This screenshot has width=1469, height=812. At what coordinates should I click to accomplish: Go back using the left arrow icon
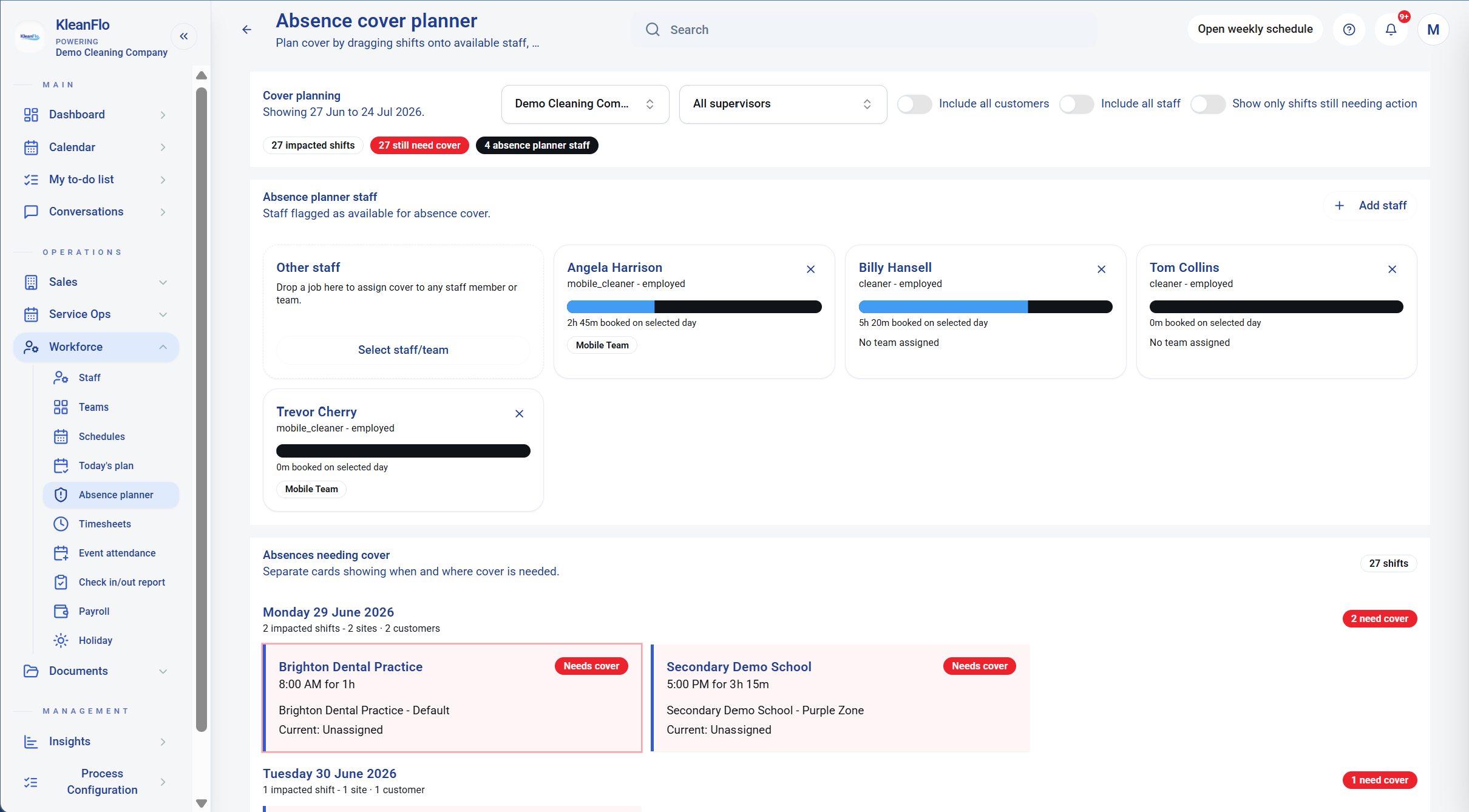click(x=246, y=30)
